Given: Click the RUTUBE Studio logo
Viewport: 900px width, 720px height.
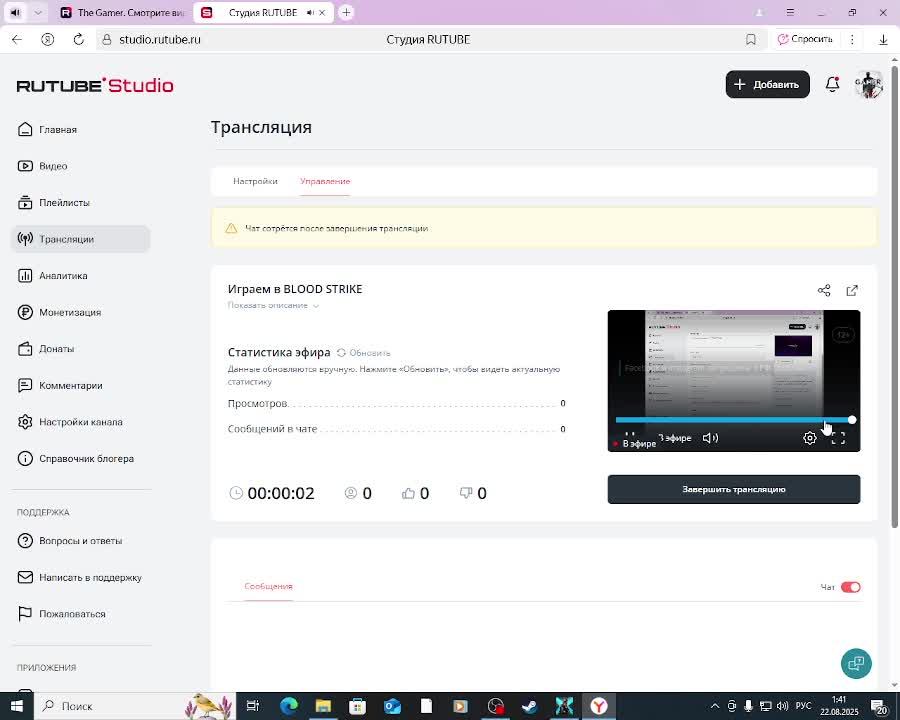Looking at the screenshot, I should coord(95,86).
